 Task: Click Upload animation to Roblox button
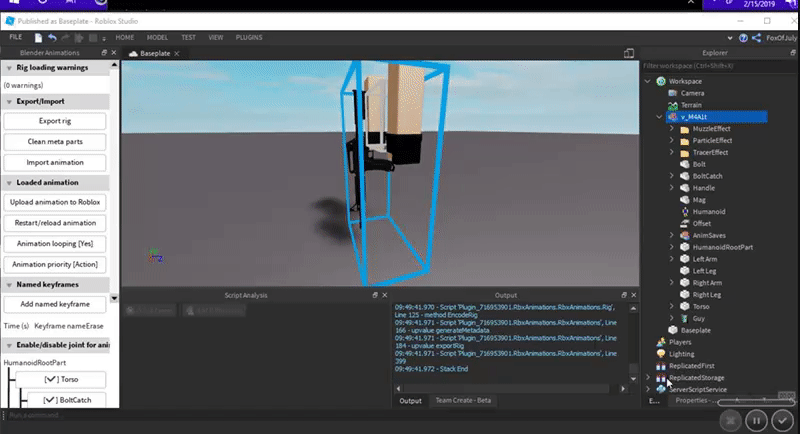55,202
